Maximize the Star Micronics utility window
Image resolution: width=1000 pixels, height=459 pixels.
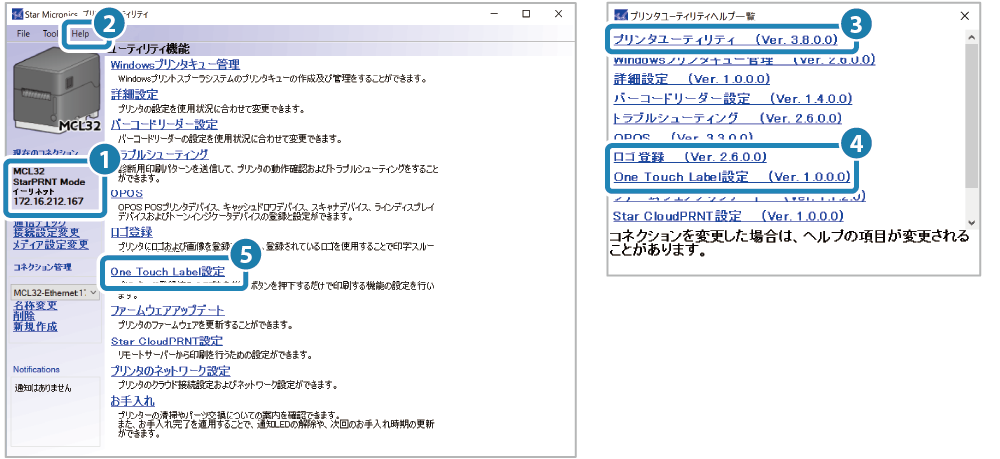tap(526, 13)
